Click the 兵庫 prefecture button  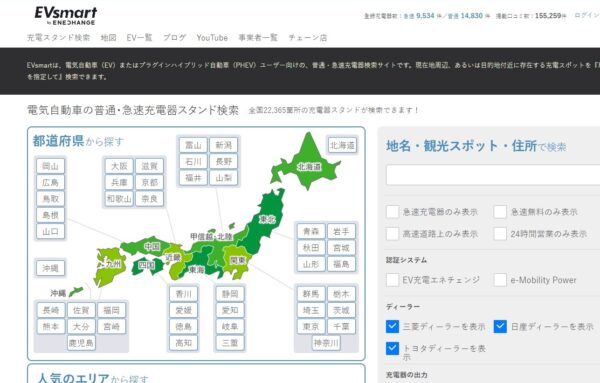[x=119, y=183]
